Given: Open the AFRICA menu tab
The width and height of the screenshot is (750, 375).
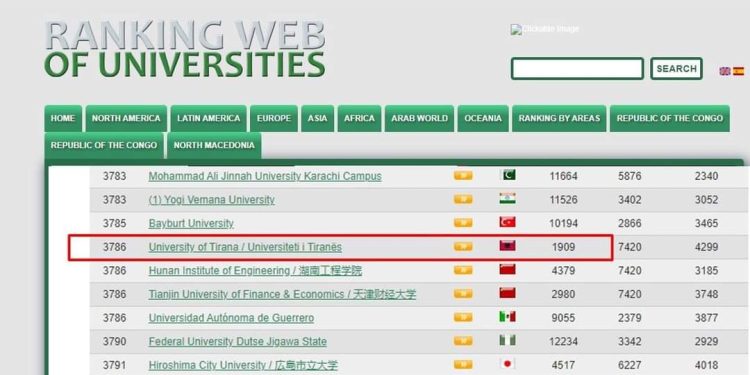Looking at the screenshot, I should pos(359,118).
